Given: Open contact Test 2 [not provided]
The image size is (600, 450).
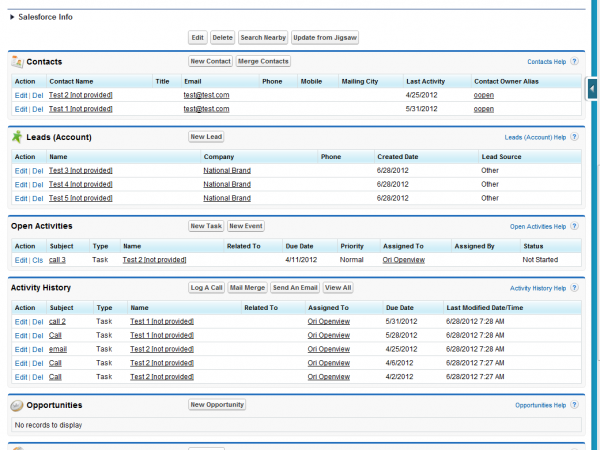Looking at the screenshot, I should tap(80, 95).
